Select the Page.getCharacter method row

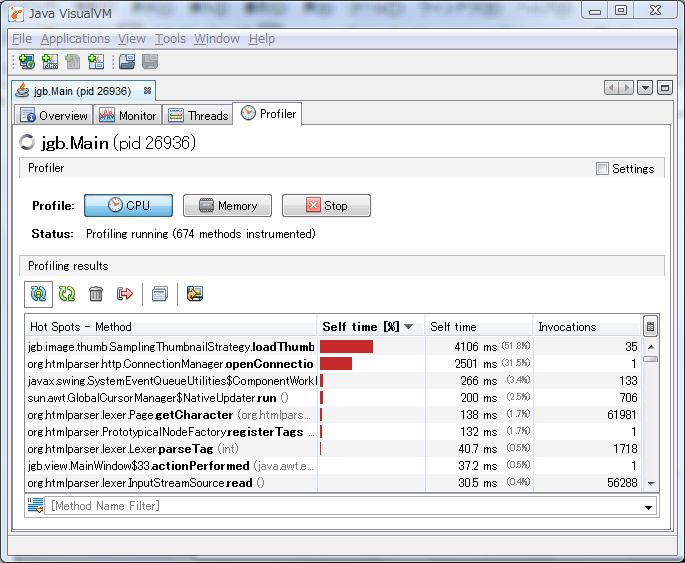pos(333,414)
